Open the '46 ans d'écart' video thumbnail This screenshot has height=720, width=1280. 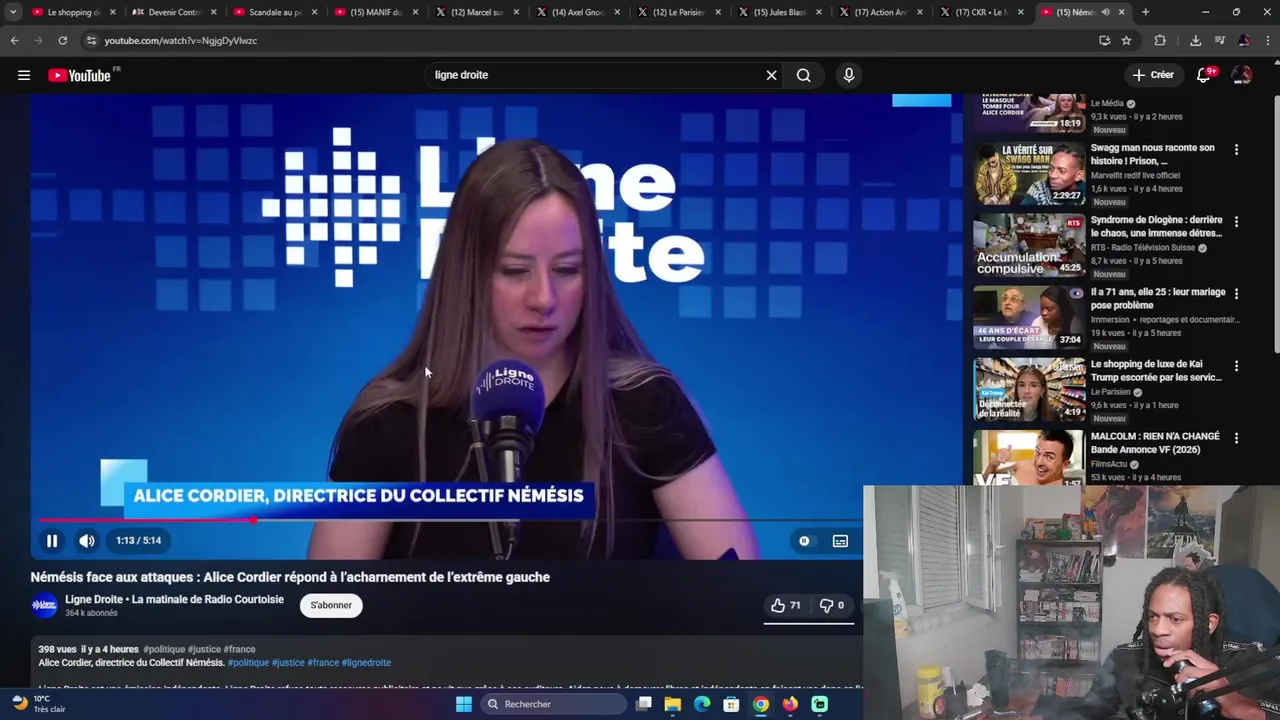point(1029,317)
